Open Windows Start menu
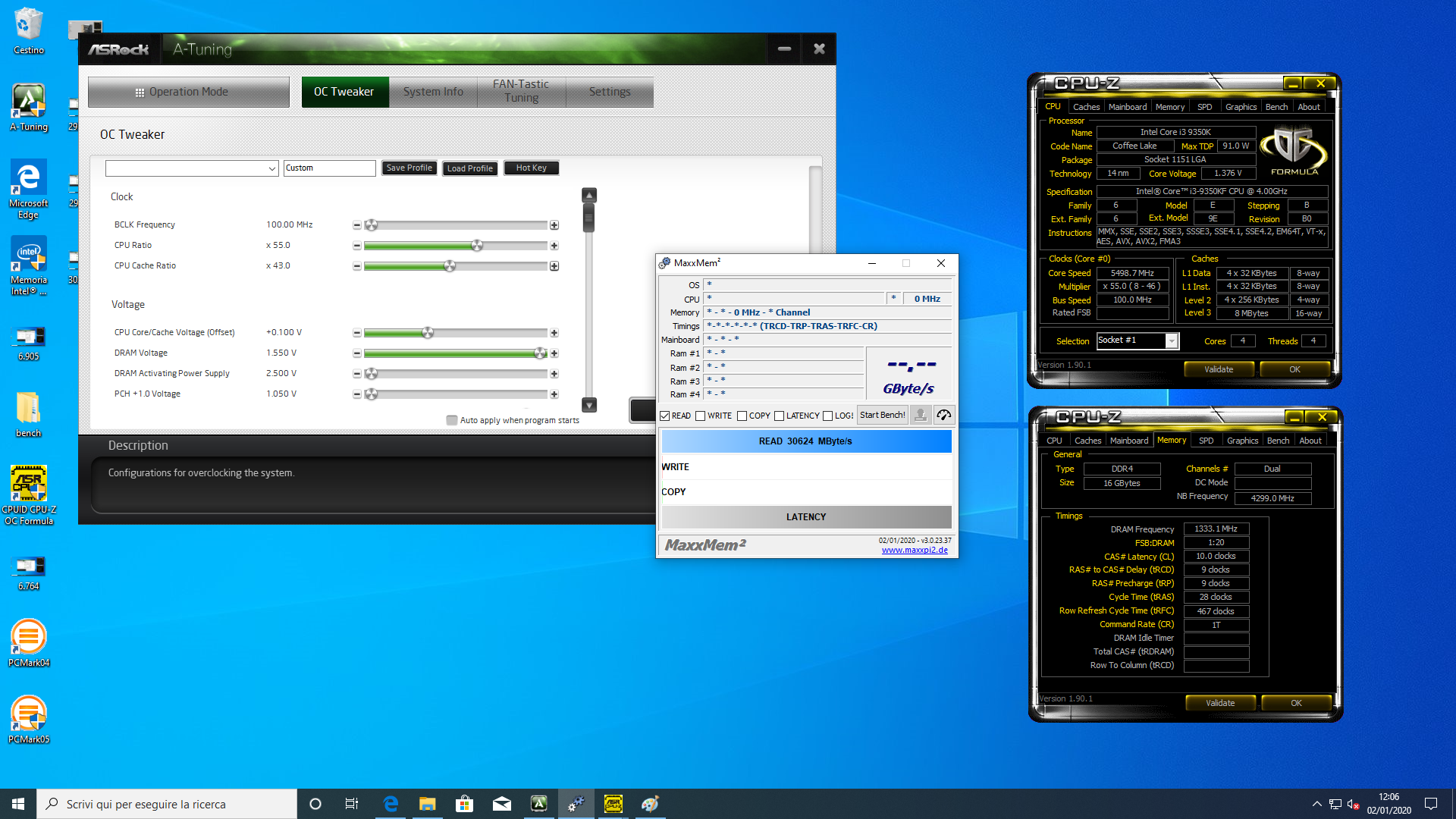1456x819 pixels. click(x=18, y=804)
